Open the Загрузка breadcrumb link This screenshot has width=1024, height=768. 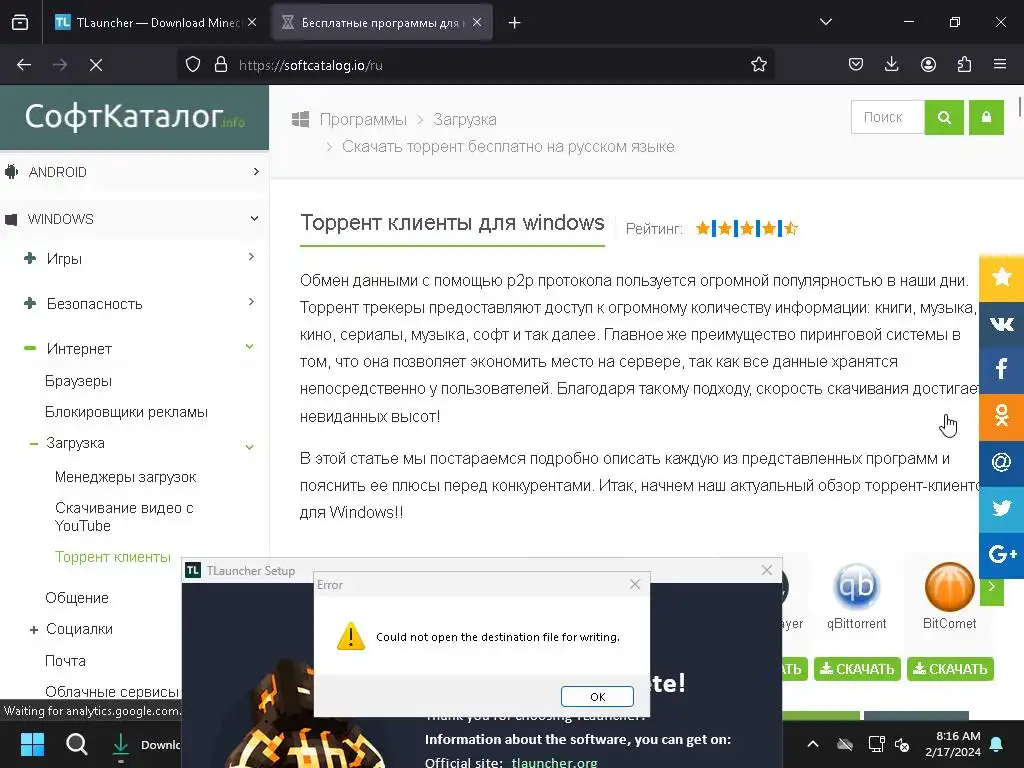tap(464, 120)
